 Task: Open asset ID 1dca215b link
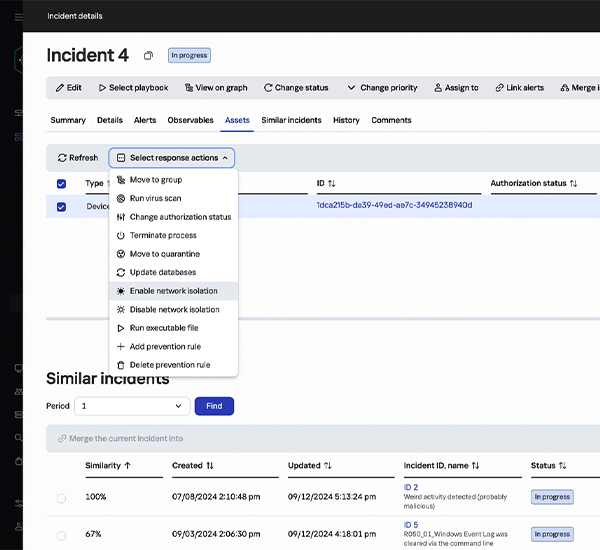click(x=394, y=205)
